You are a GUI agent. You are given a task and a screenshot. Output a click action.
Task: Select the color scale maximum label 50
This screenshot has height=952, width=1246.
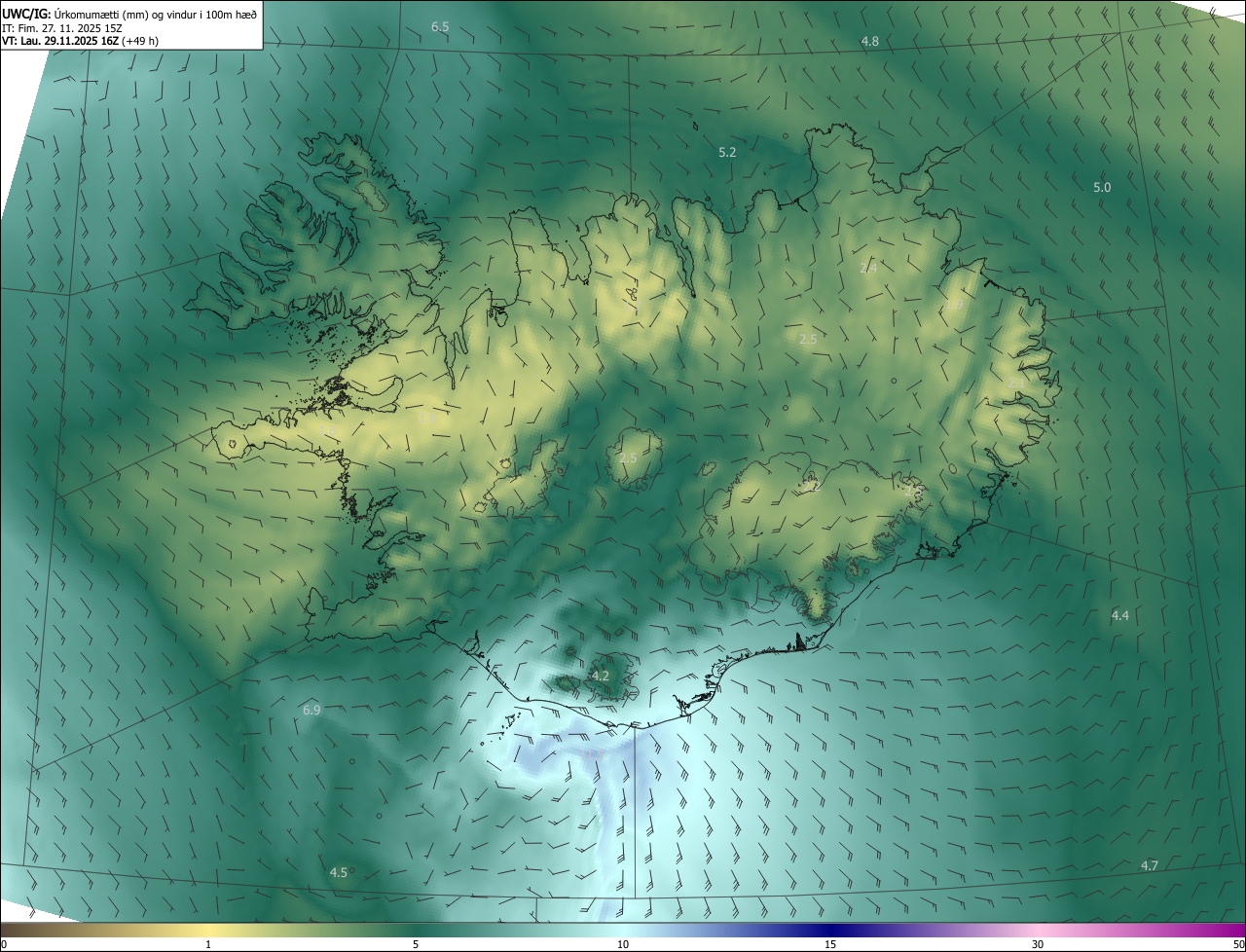(x=1238, y=944)
